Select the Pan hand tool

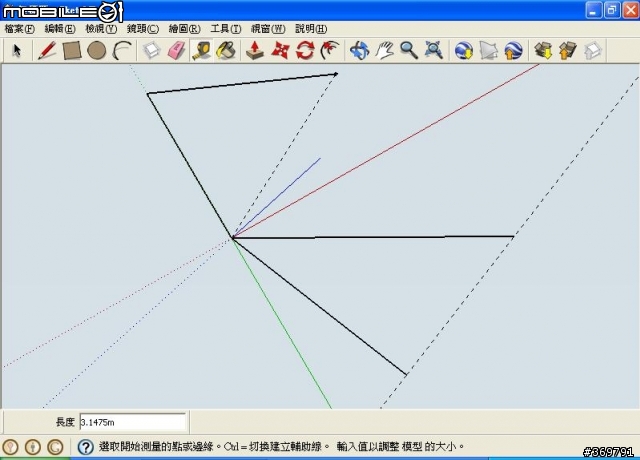point(384,51)
